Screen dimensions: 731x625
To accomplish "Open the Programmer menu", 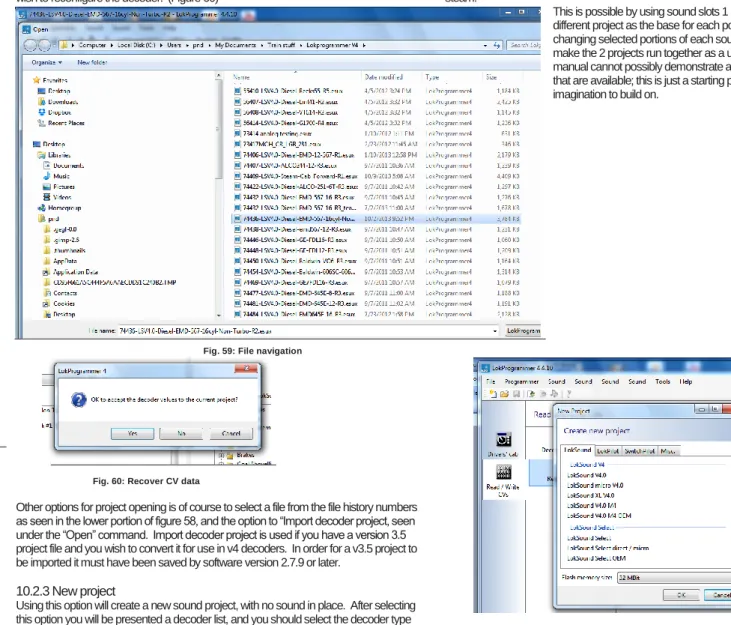I will point(521,381).
